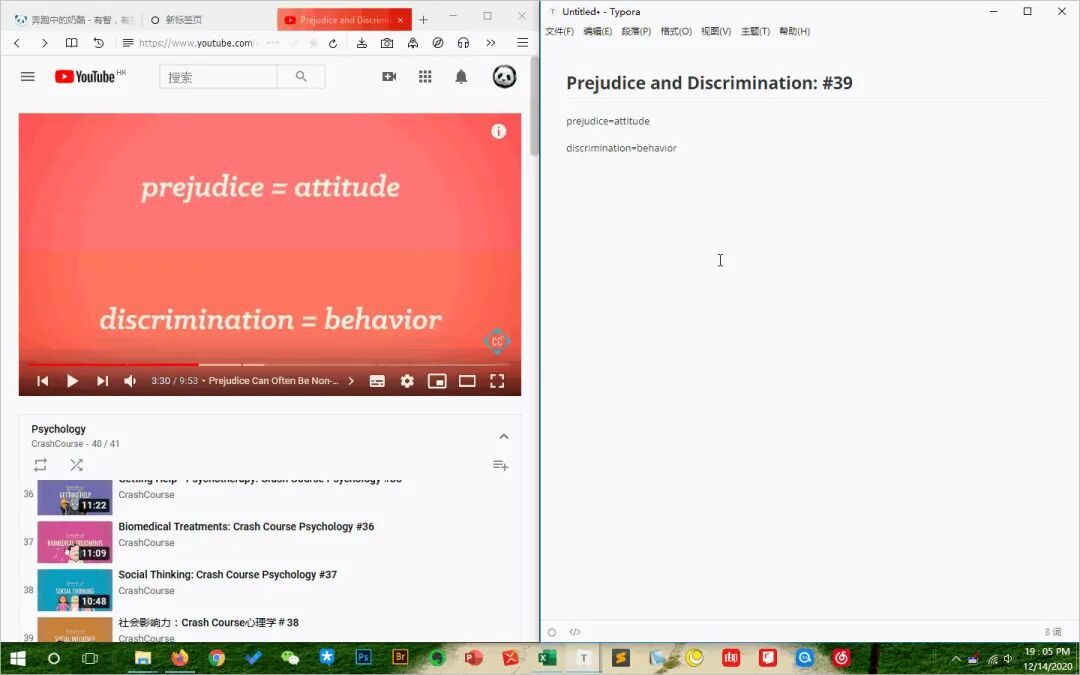The height and width of the screenshot is (675, 1080).
Task: Toggle playlist loop
Action: pos(41,465)
